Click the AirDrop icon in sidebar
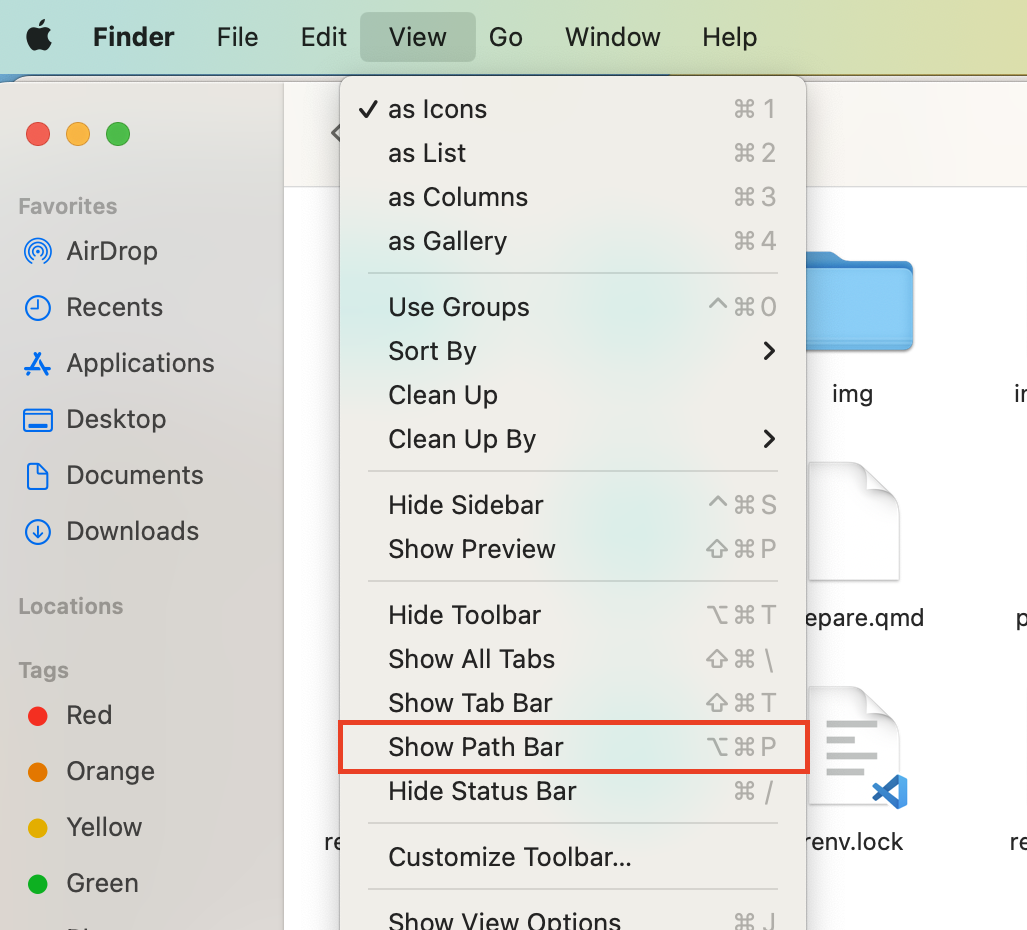Viewport: 1027px width, 930px height. click(38, 251)
